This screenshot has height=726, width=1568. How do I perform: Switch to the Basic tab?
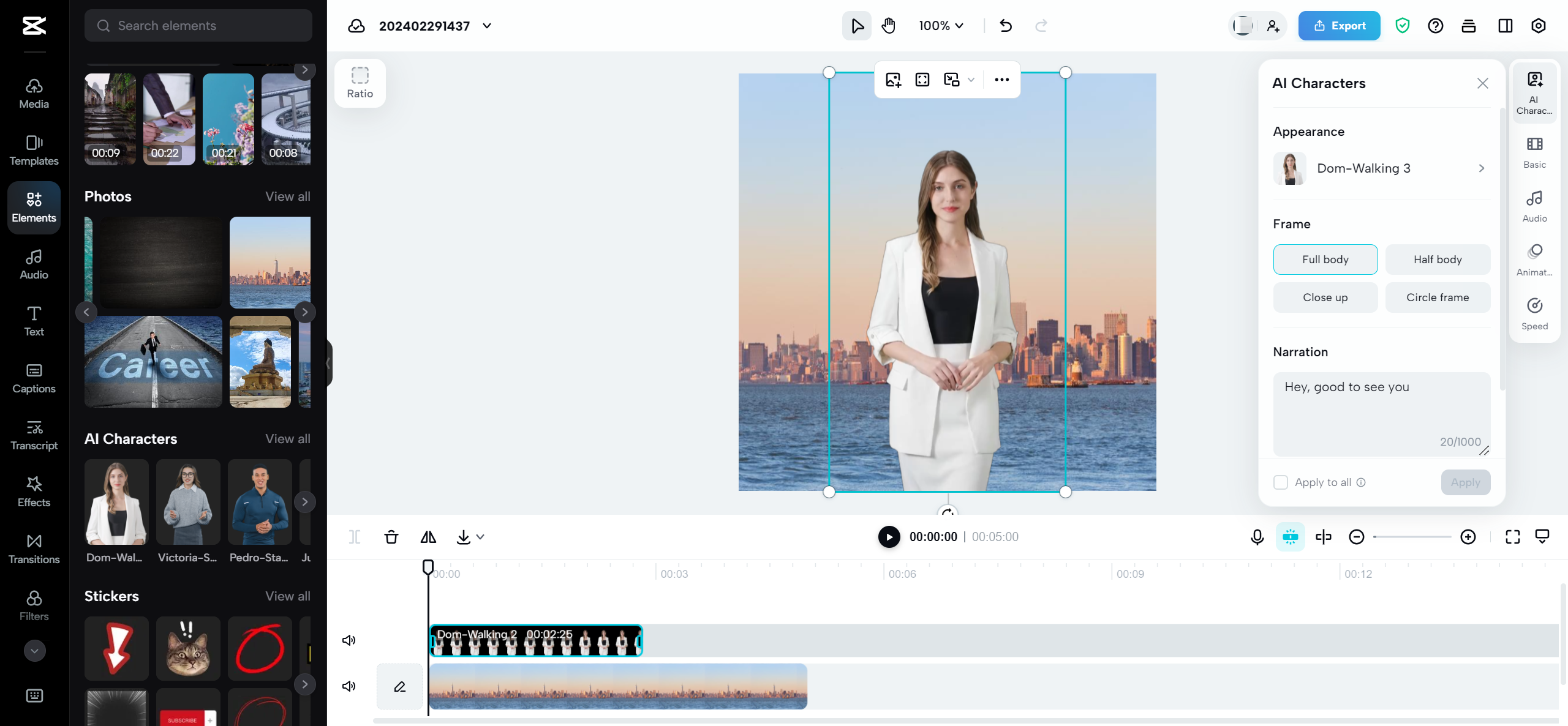tap(1534, 151)
